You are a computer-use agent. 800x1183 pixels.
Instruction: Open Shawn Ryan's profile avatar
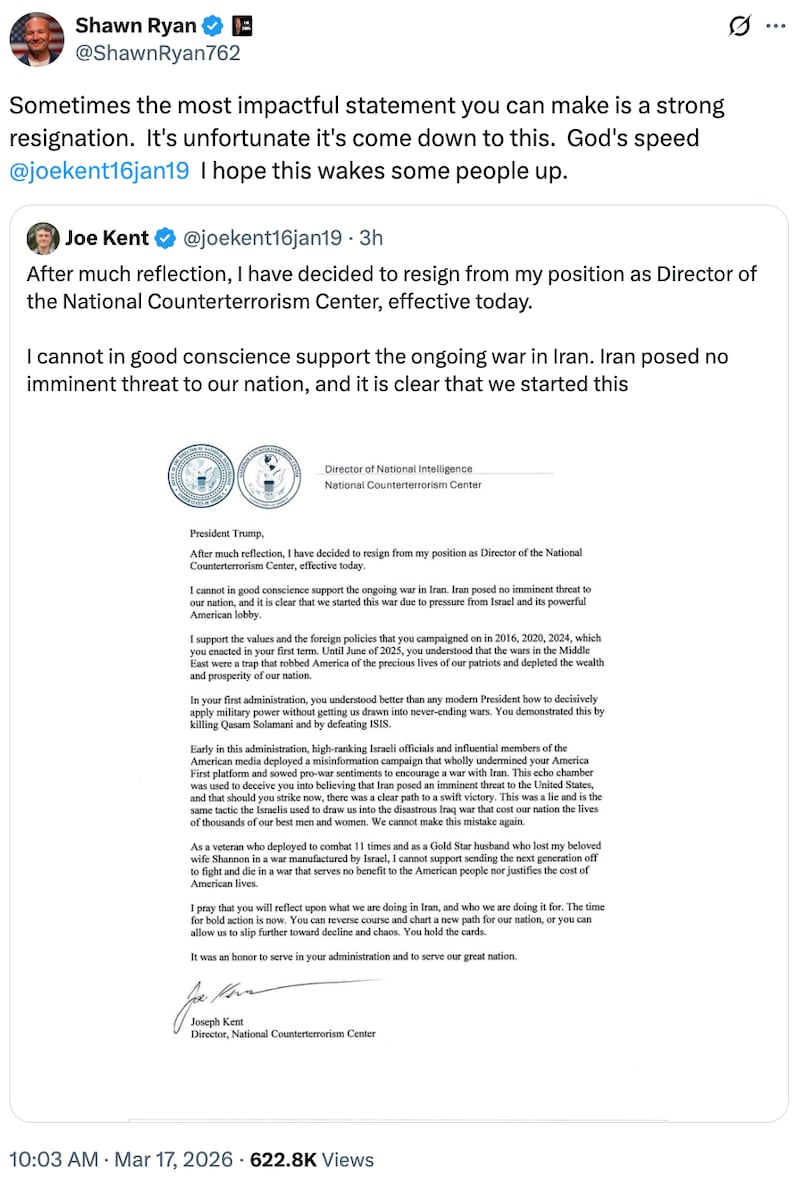click(x=37, y=40)
